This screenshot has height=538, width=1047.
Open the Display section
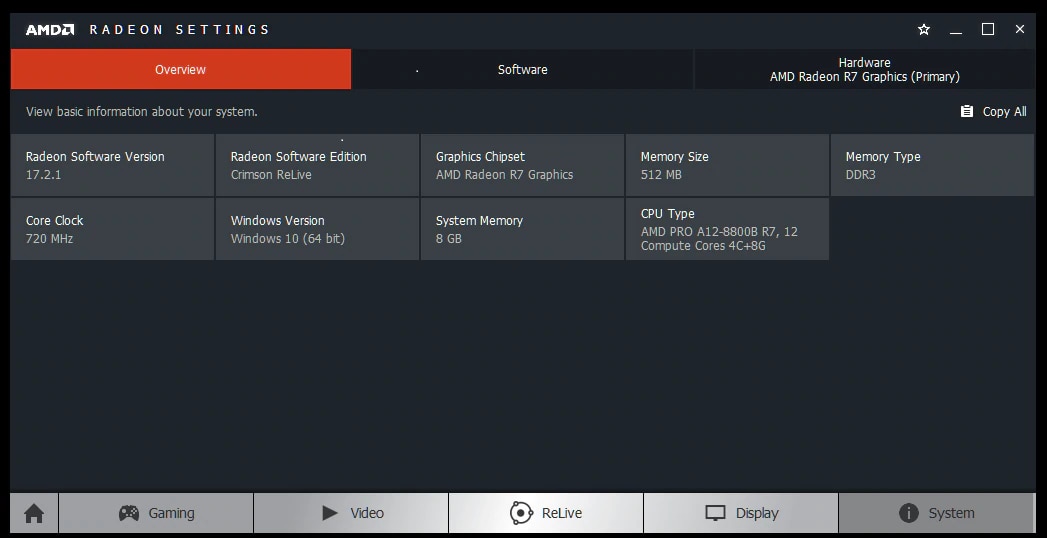pyautogui.click(x=741, y=513)
